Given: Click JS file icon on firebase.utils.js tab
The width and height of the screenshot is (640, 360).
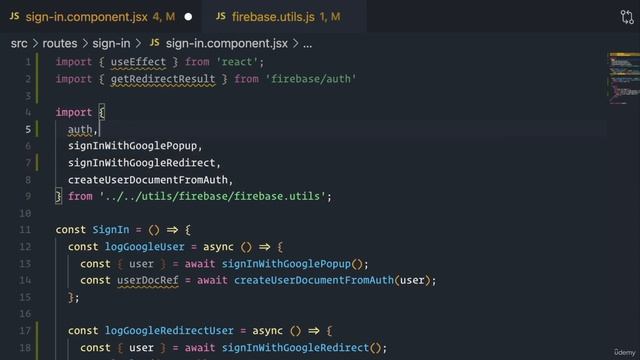Looking at the screenshot, I should [x=221, y=16].
